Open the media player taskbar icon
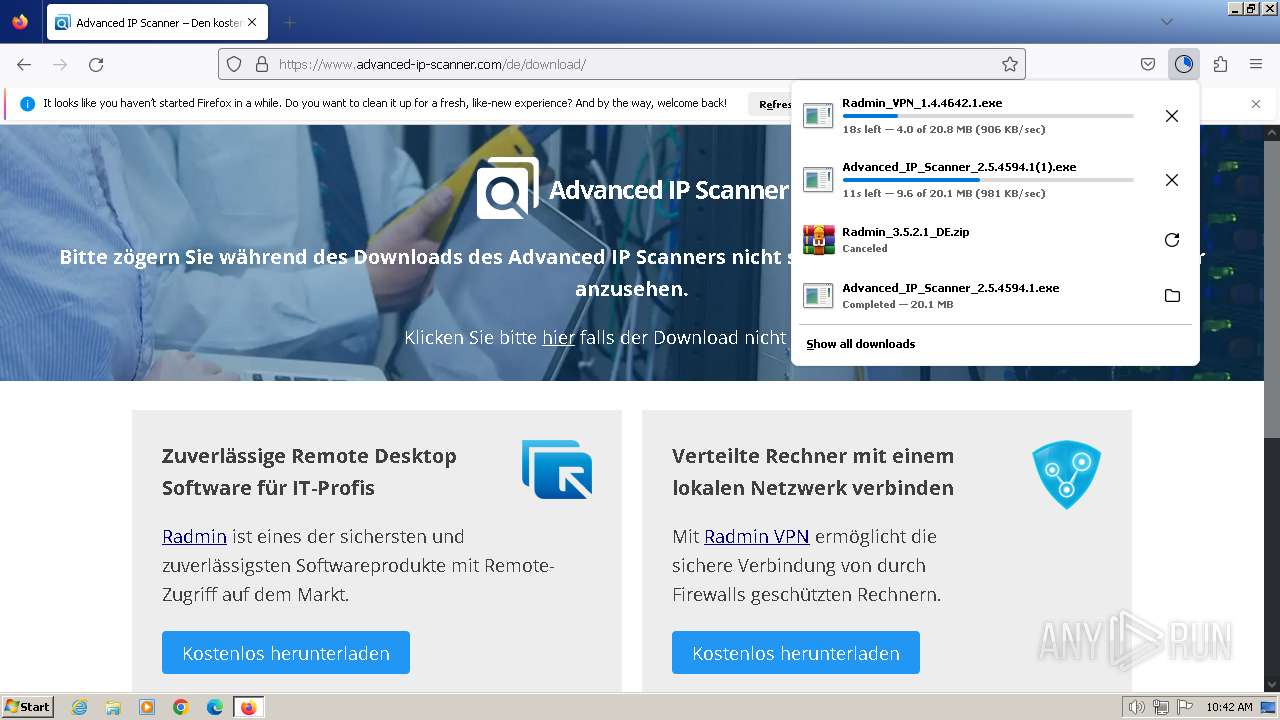Image resolution: width=1280 pixels, height=720 pixels. click(x=147, y=707)
